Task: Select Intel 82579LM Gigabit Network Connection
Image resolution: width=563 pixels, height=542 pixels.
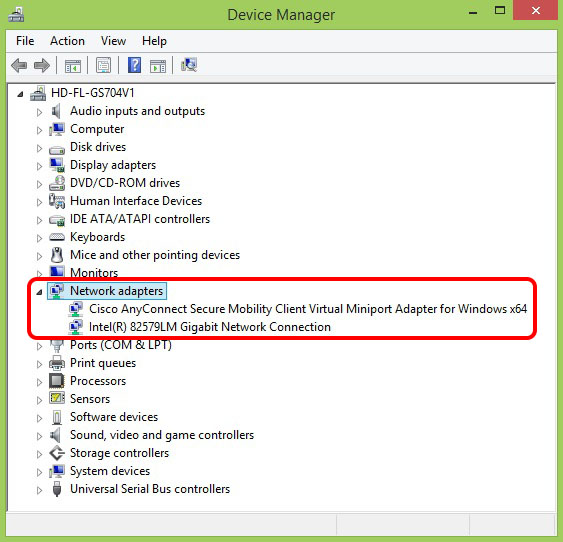Action: (x=210, y=327)
